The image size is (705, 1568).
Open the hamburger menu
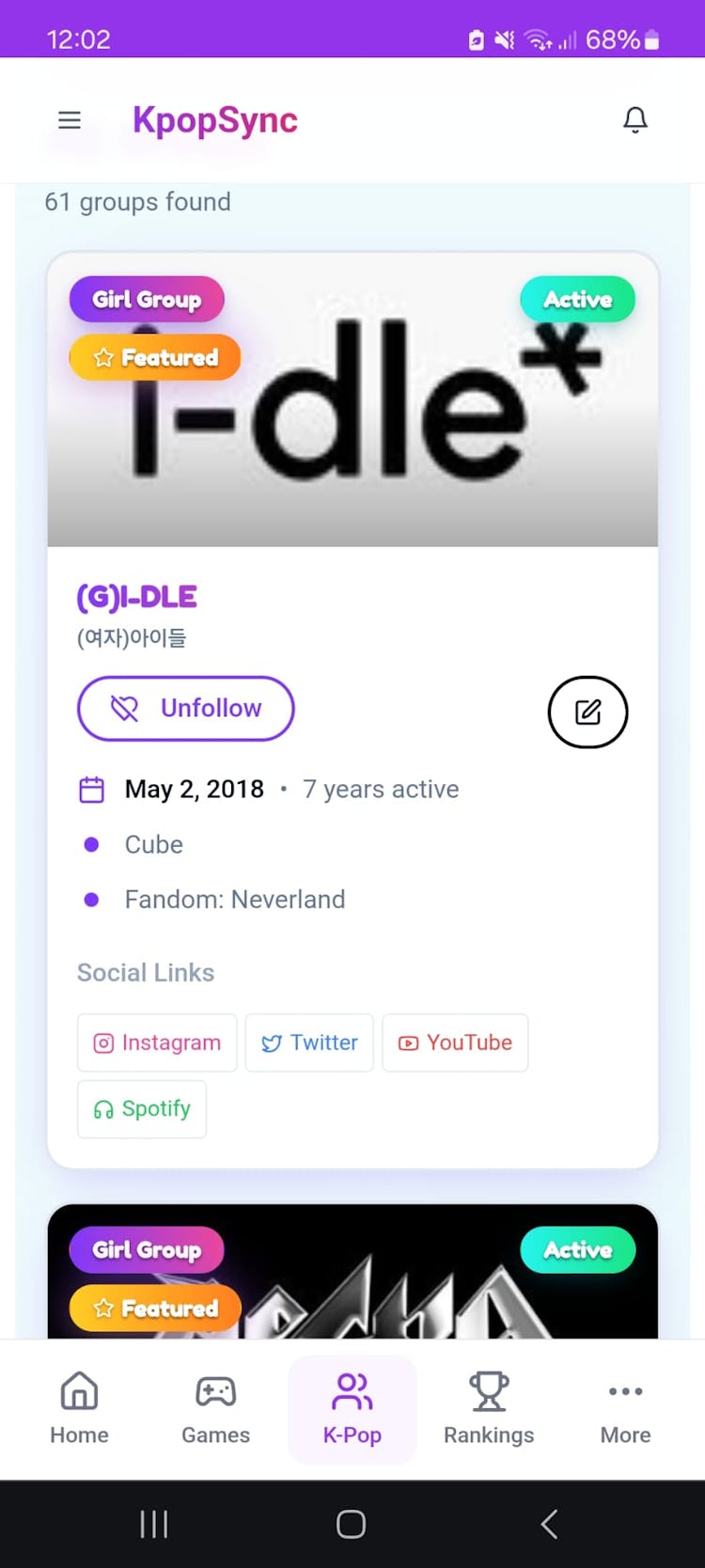(x=70, y=120)
